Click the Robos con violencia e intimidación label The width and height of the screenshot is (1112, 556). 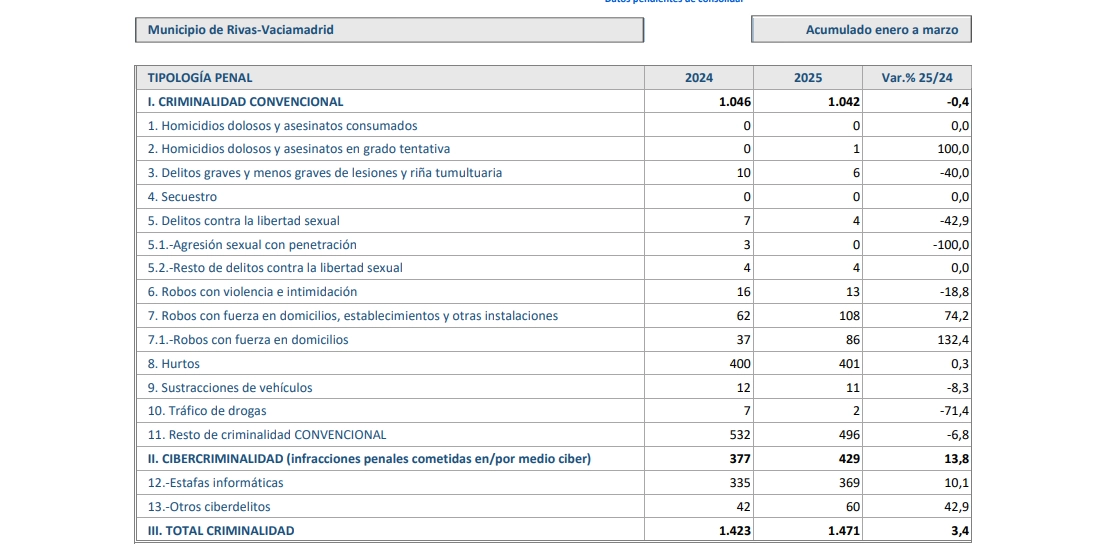(252, 292)
